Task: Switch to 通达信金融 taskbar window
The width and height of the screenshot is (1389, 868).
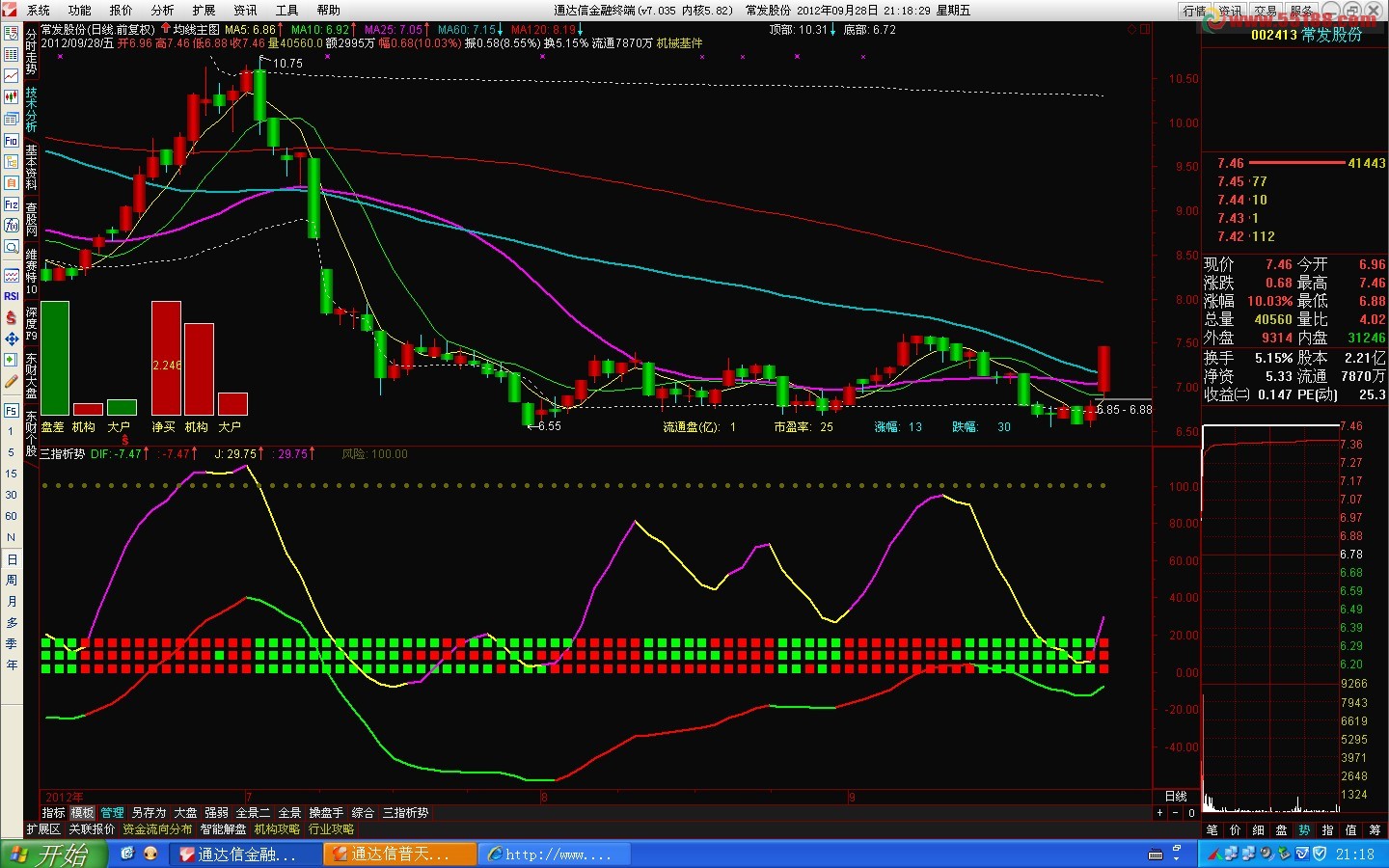Action: (x=245, y=854)
